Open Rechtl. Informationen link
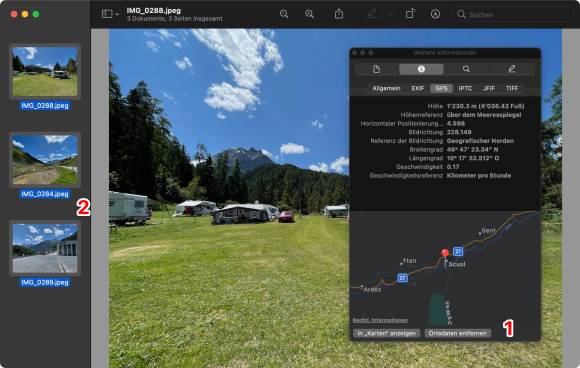Viewport: 580px width, 368px height. [x=380, y=320]
